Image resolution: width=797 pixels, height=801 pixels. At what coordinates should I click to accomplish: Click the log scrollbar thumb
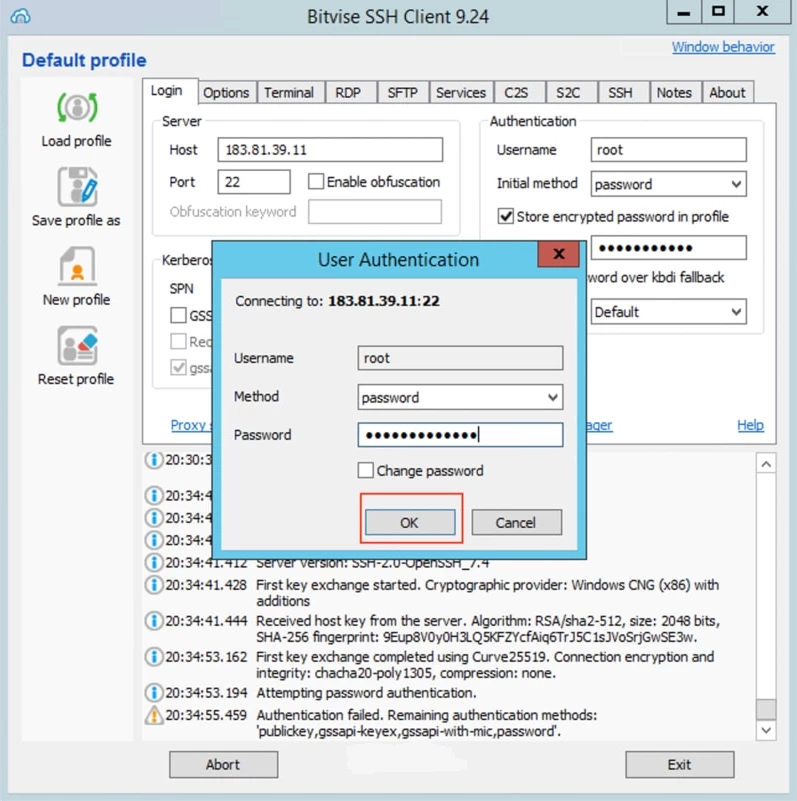point(766,709)
